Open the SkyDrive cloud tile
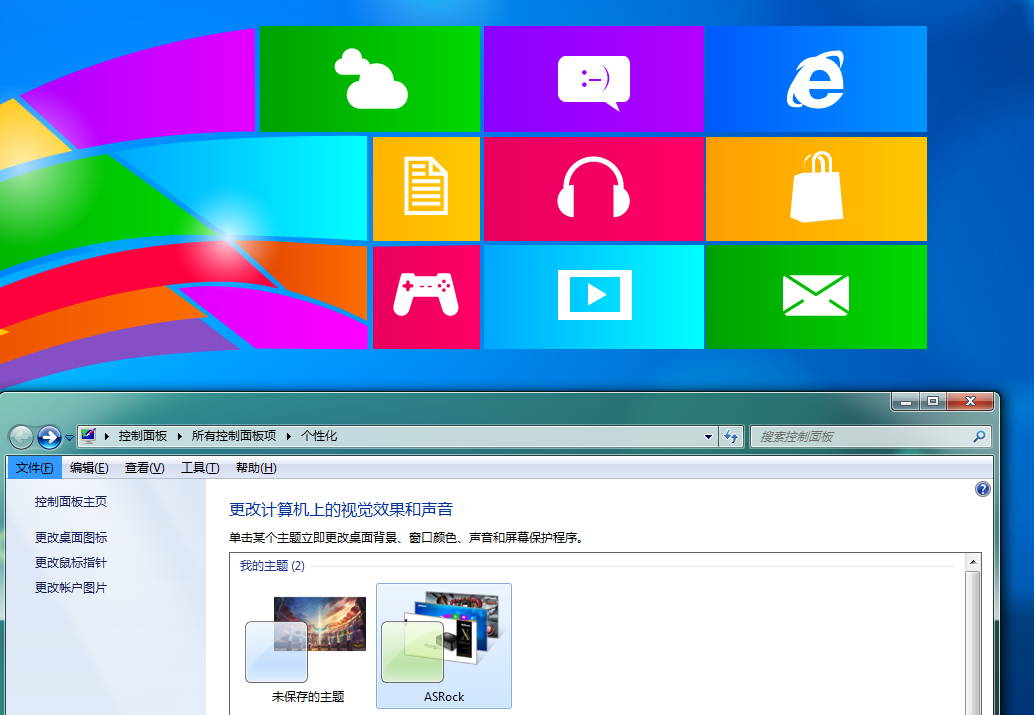This screenshot has width=1034, height=715. pyautogui.click(x=370, y=79)
